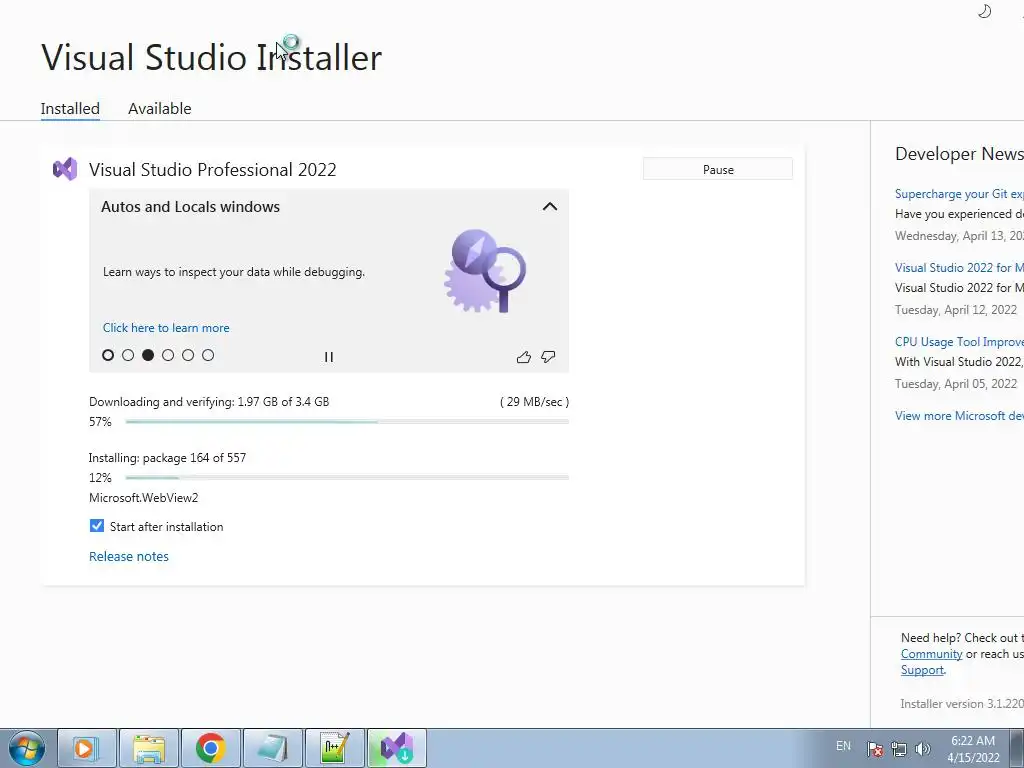Give thumbs up feedback on the tip
This screenshot has width=1024, height=768.
point(523,357)
